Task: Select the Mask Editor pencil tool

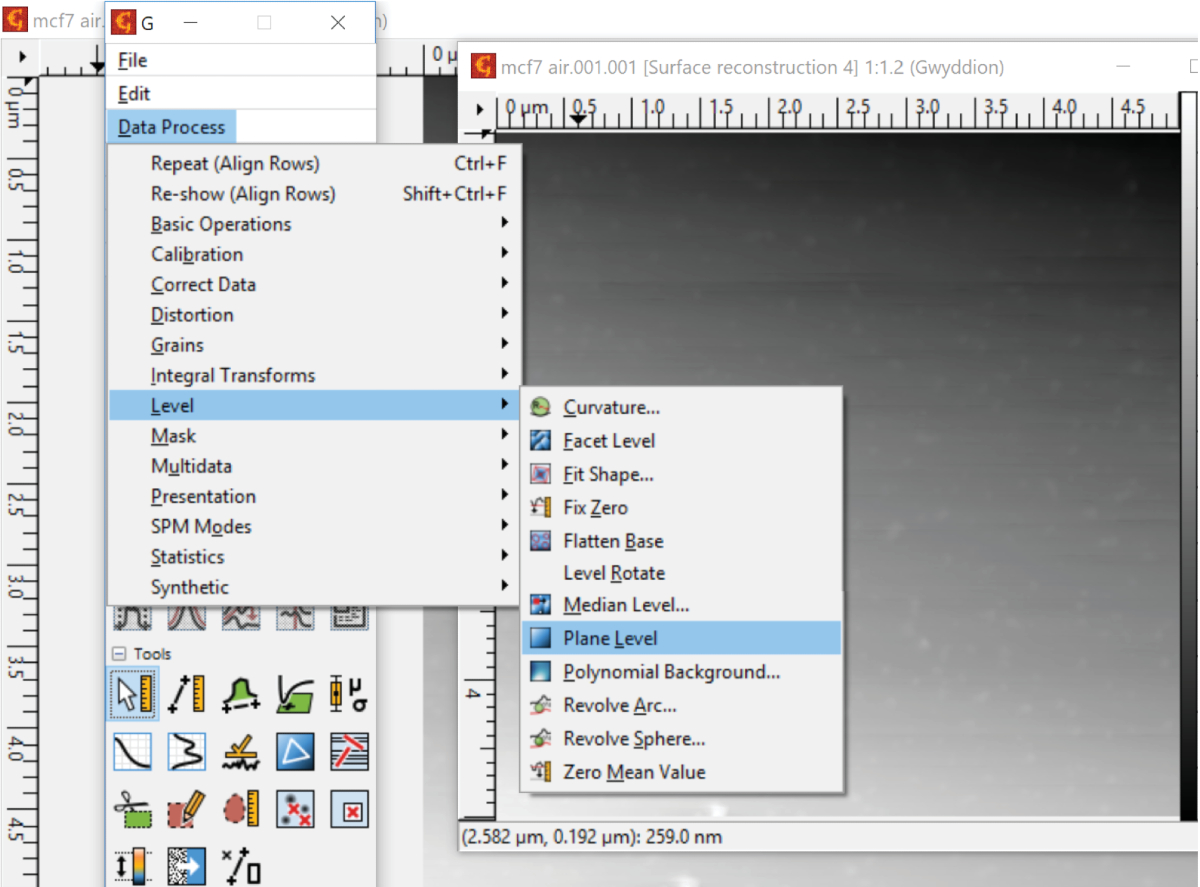Action: (186, 809)
